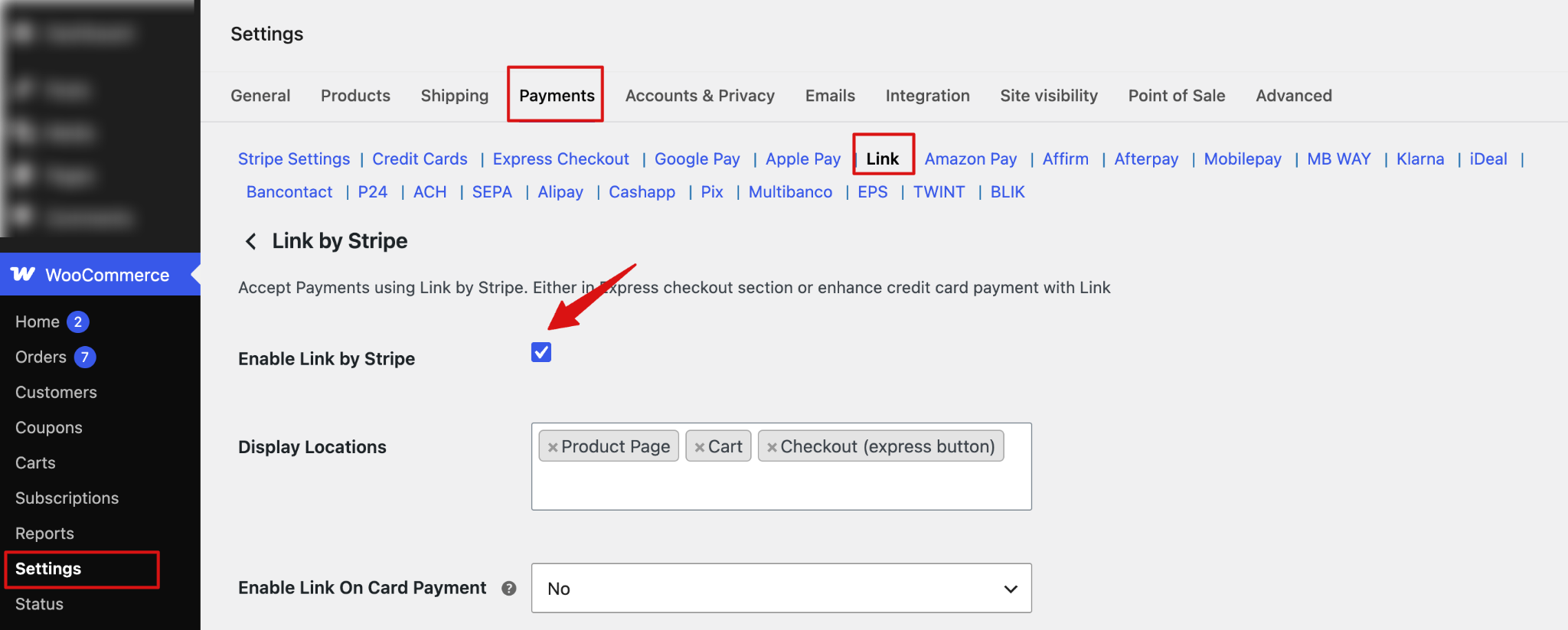Open the Accounts & Privacy tab
This screenshot has width=1568, height=630.
point(700,96)
